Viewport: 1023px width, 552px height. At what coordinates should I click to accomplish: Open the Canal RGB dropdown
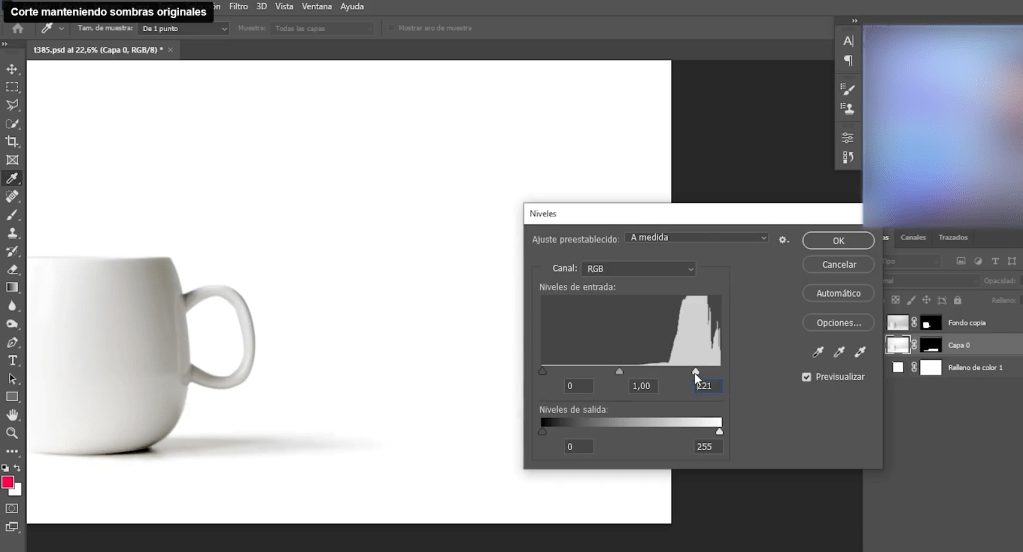638,269
